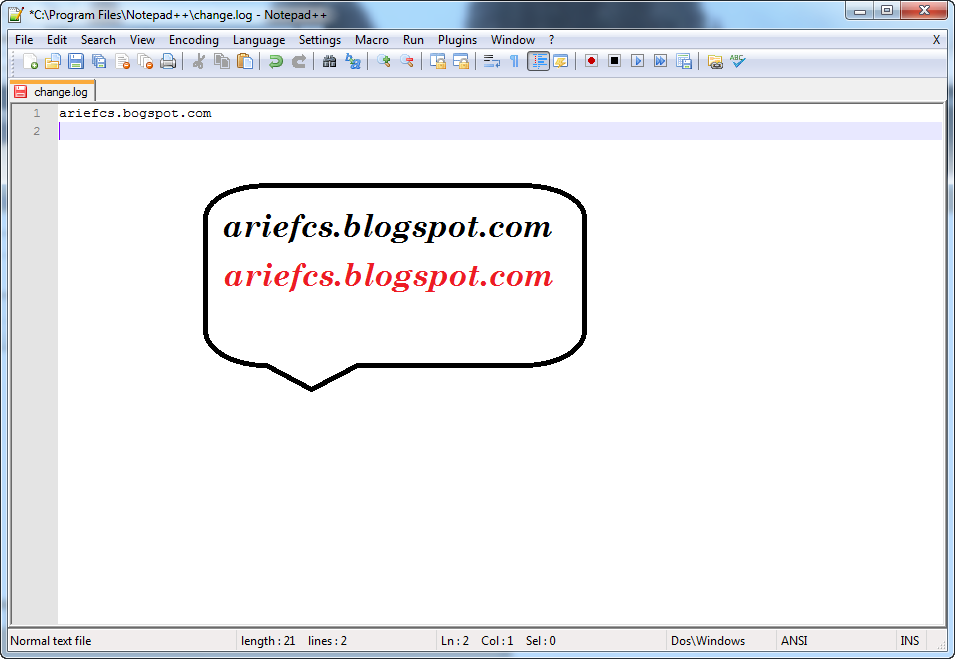Toggle Show all characters pilcrow icon
955x659 pixels.
click(x=515, y=61)
